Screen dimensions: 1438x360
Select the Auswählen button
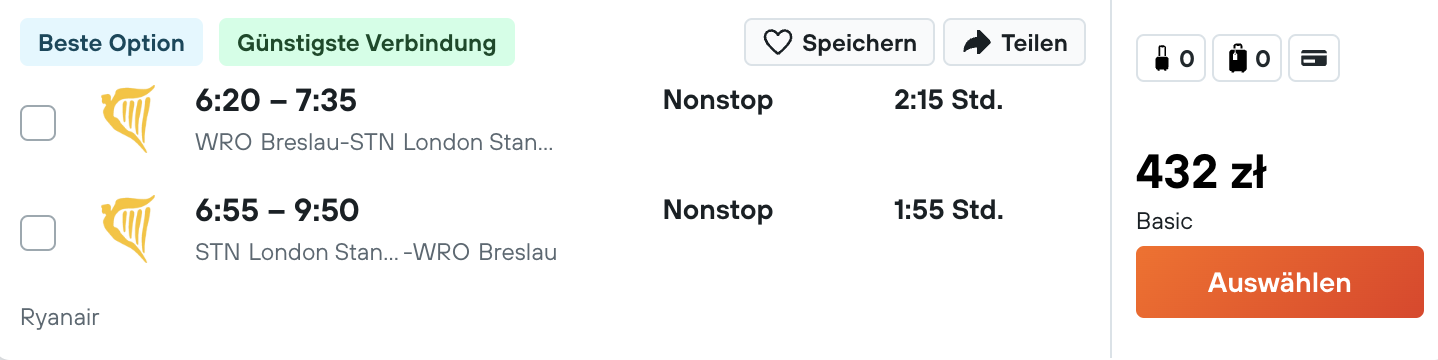tap(1279, 282)
